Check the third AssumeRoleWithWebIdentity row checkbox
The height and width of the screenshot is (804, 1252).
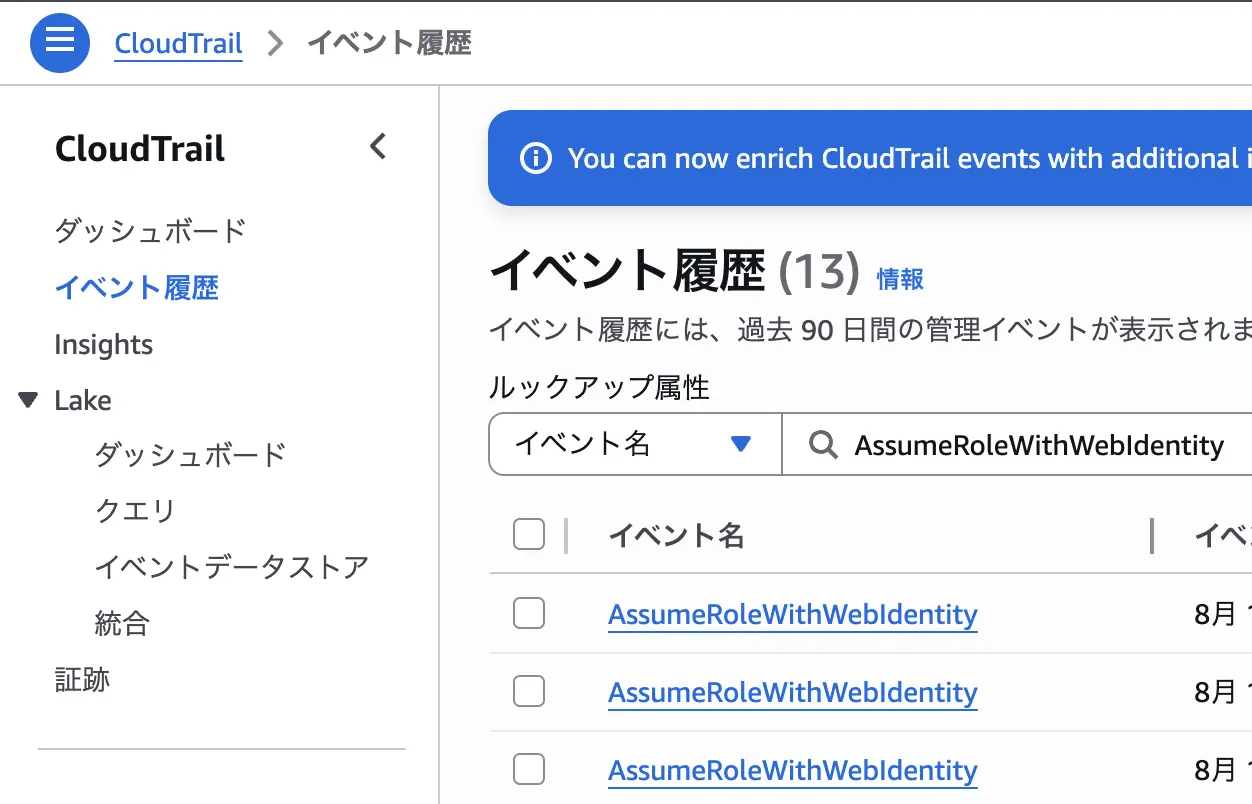tap(529, 769)
